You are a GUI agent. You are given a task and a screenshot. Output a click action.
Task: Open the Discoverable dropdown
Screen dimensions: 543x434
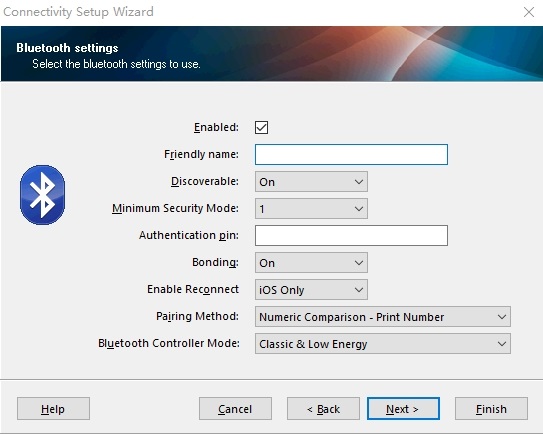pyautogui.click(x=311, y=181)
